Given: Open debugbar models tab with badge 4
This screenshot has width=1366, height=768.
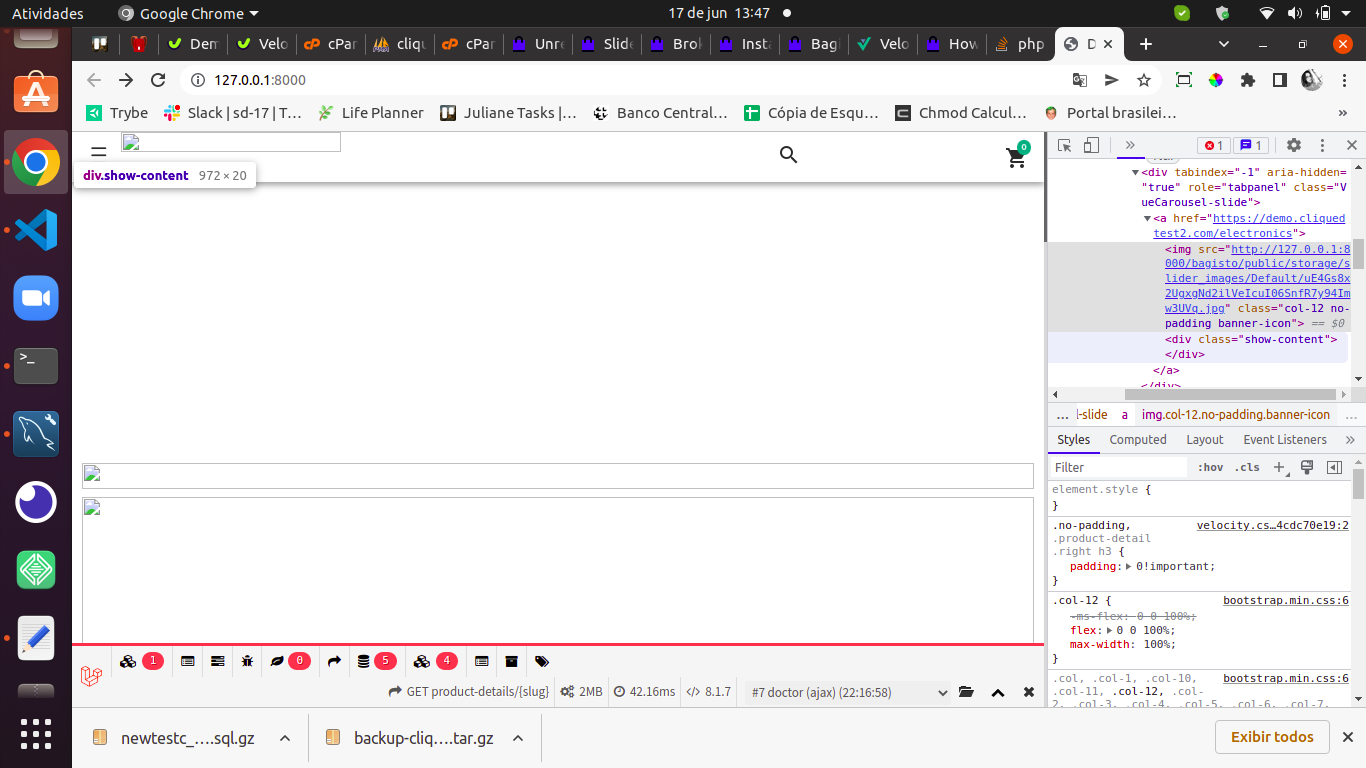Looking at the screenshot, I should pyautogui.click(x=435, y=661).
